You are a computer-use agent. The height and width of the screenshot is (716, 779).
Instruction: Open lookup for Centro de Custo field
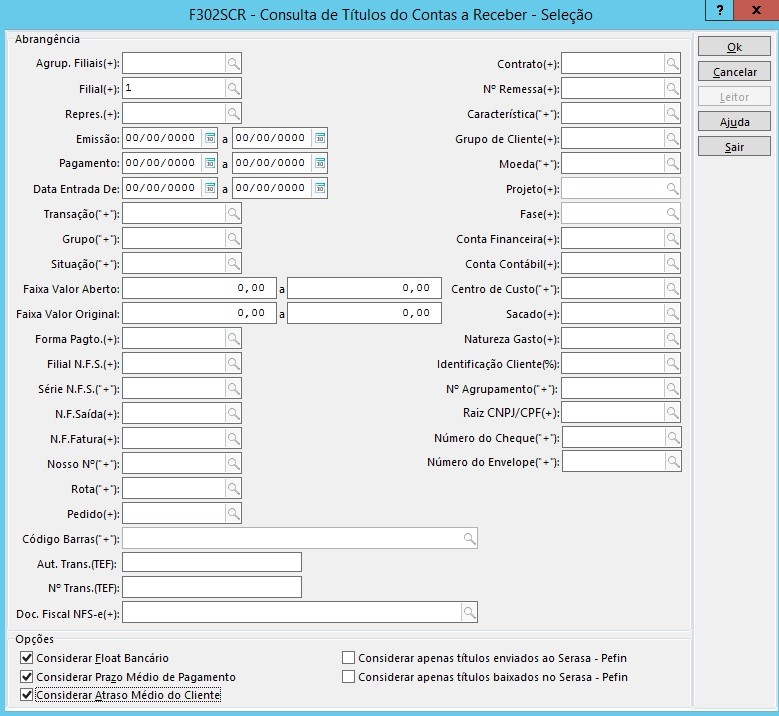point(672,289)
